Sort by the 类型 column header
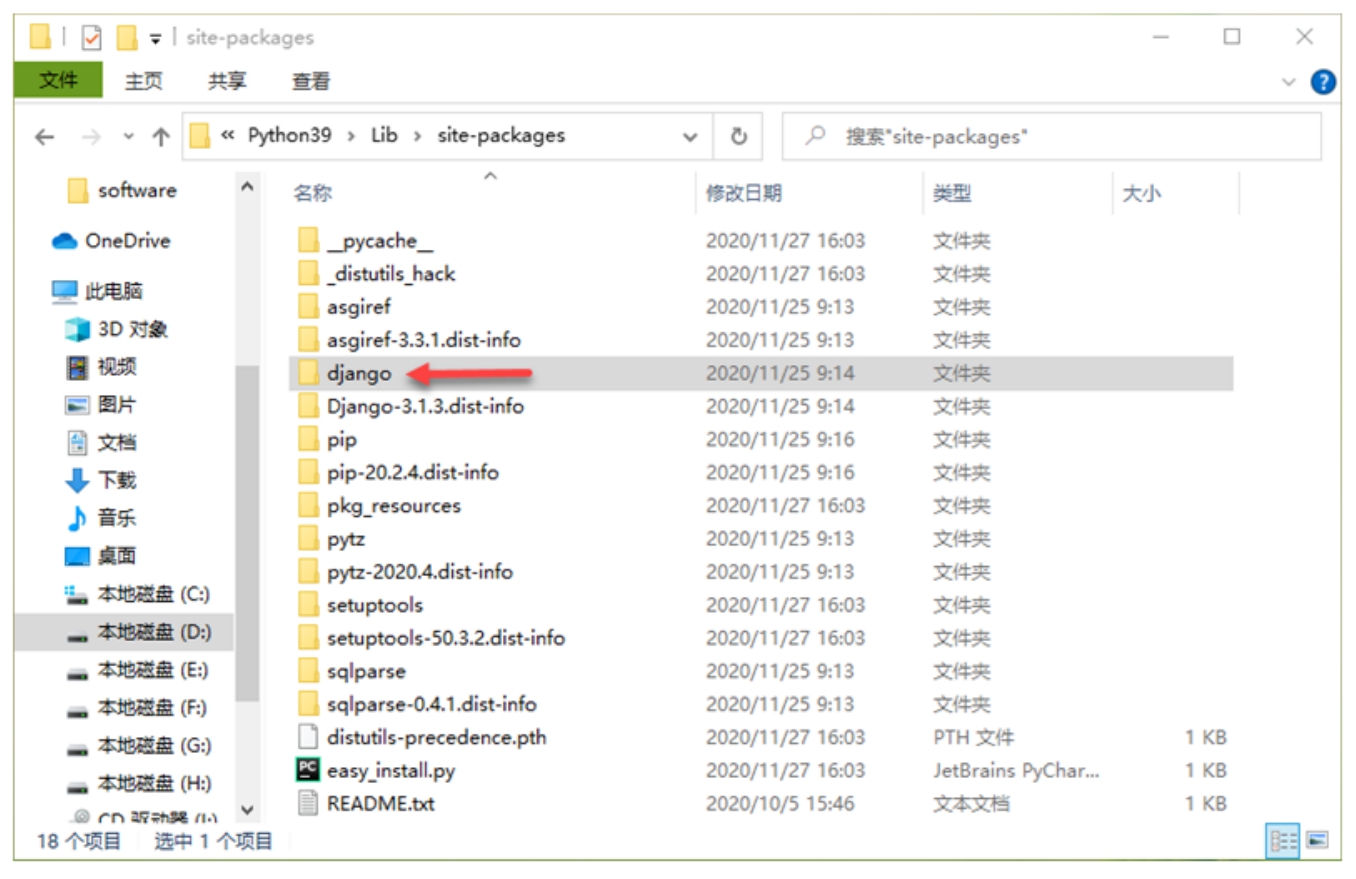Viewport: 1356px width, 879px height. [x=952, y=194]
